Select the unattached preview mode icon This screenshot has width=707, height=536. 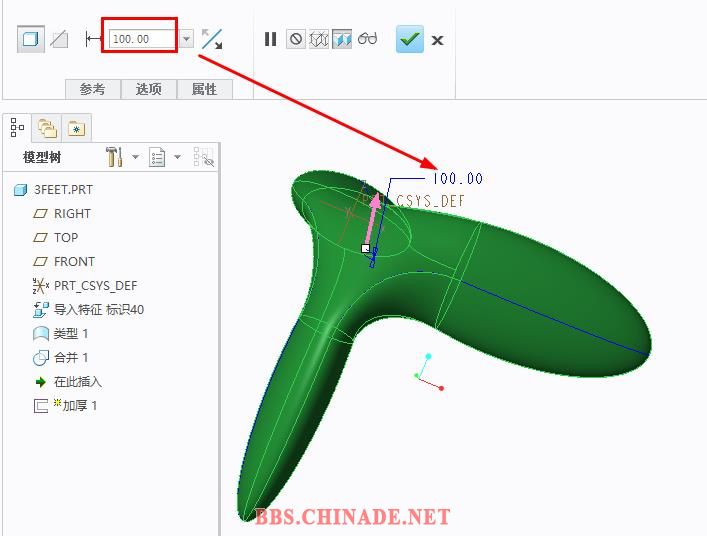(319, 39)
